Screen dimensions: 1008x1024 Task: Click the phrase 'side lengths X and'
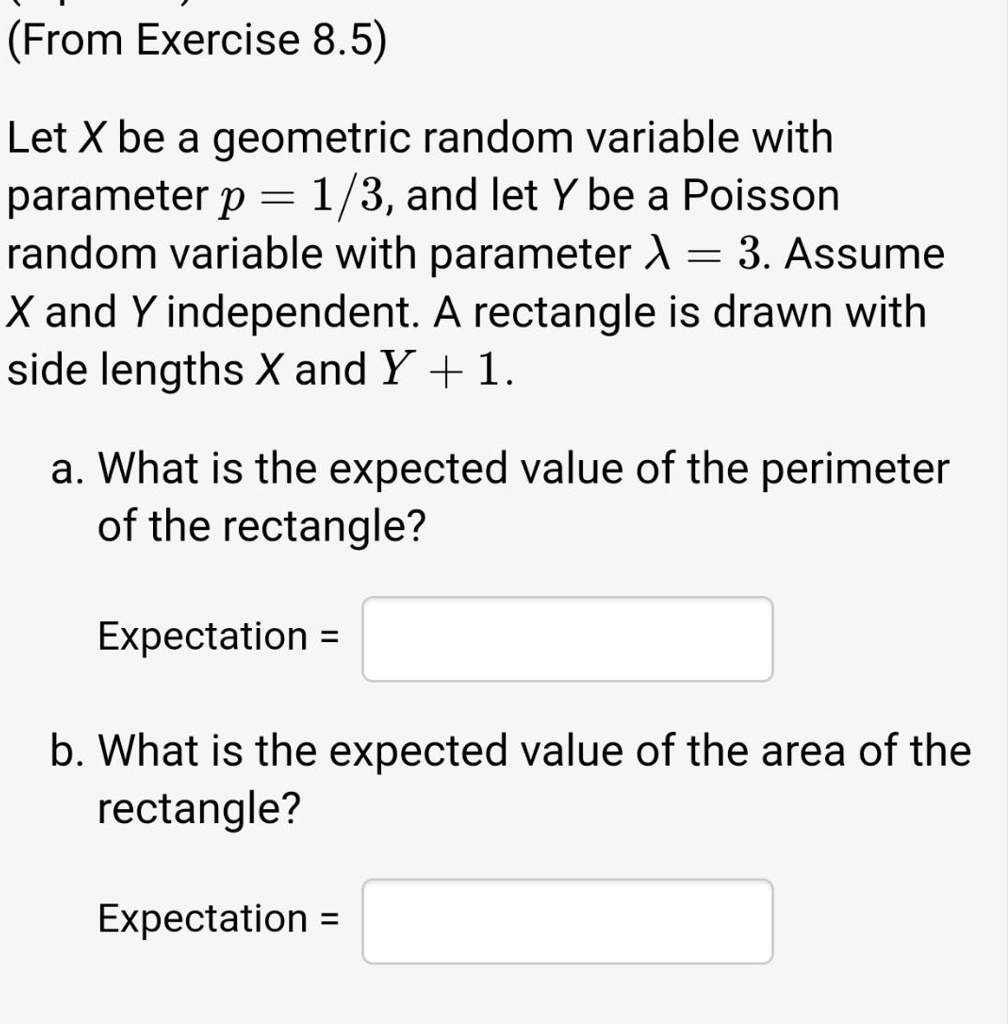(x=187, y=370)
